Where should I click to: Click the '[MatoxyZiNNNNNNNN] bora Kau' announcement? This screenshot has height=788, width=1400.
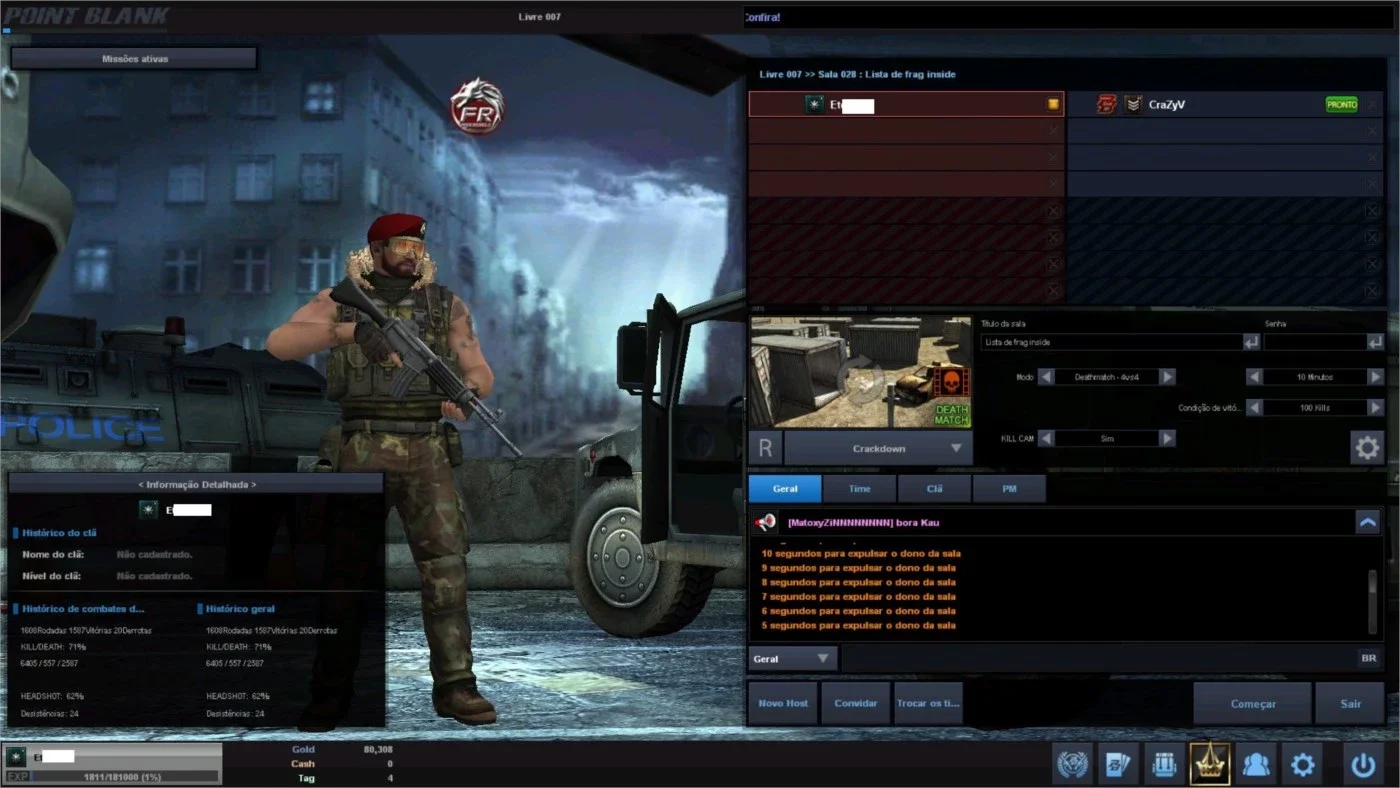(863, 522)
